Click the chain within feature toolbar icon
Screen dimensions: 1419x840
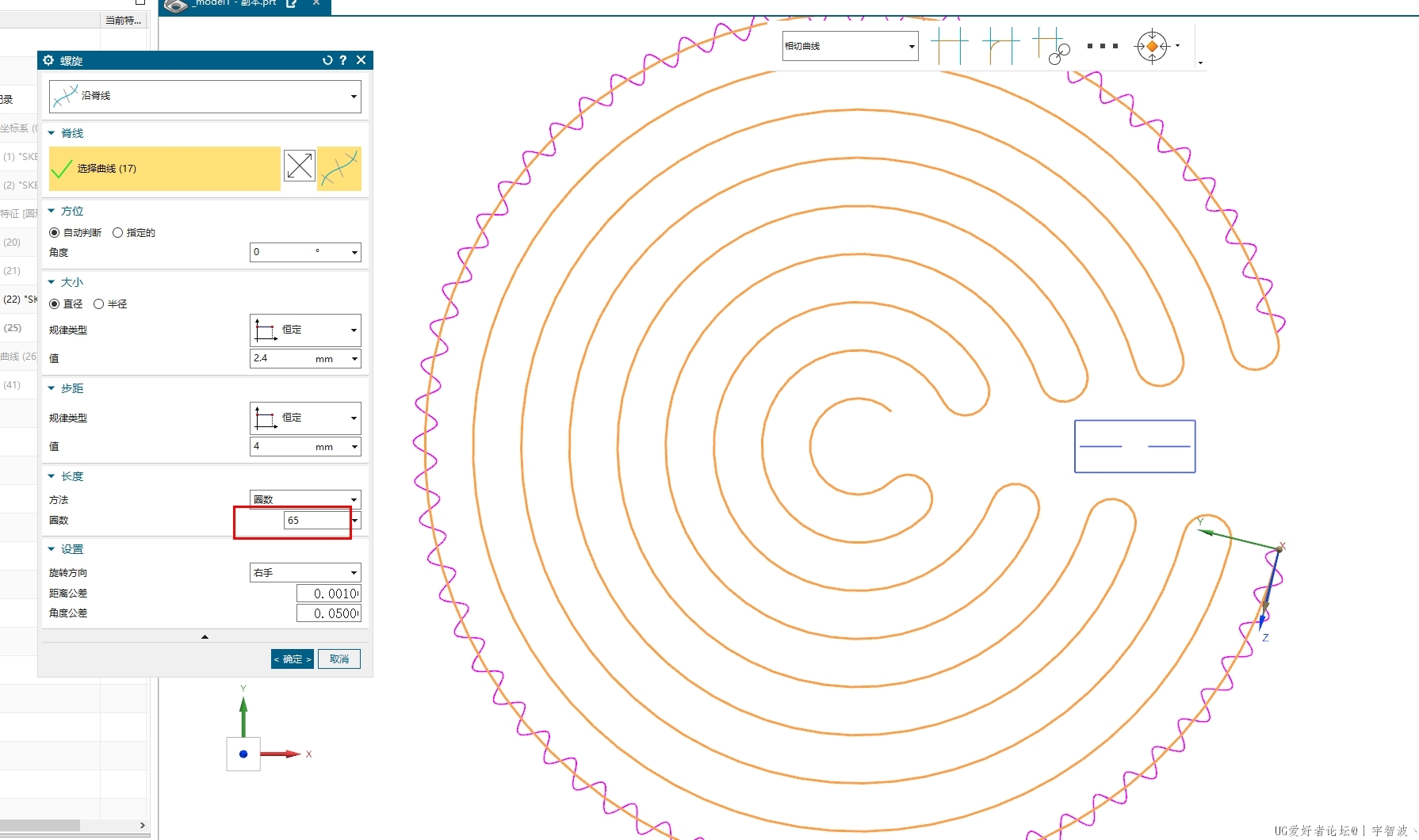pos(1052,46)
